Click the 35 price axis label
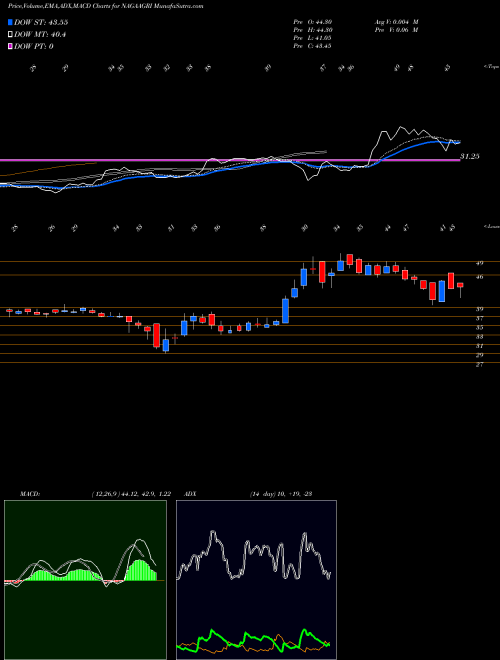The image size is (500, 660). click(479, 327)
